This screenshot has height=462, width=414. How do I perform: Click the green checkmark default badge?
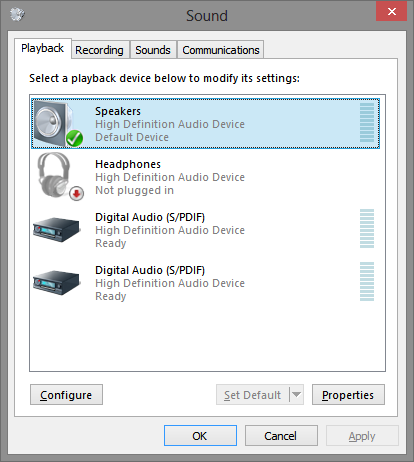coord(74,138)
